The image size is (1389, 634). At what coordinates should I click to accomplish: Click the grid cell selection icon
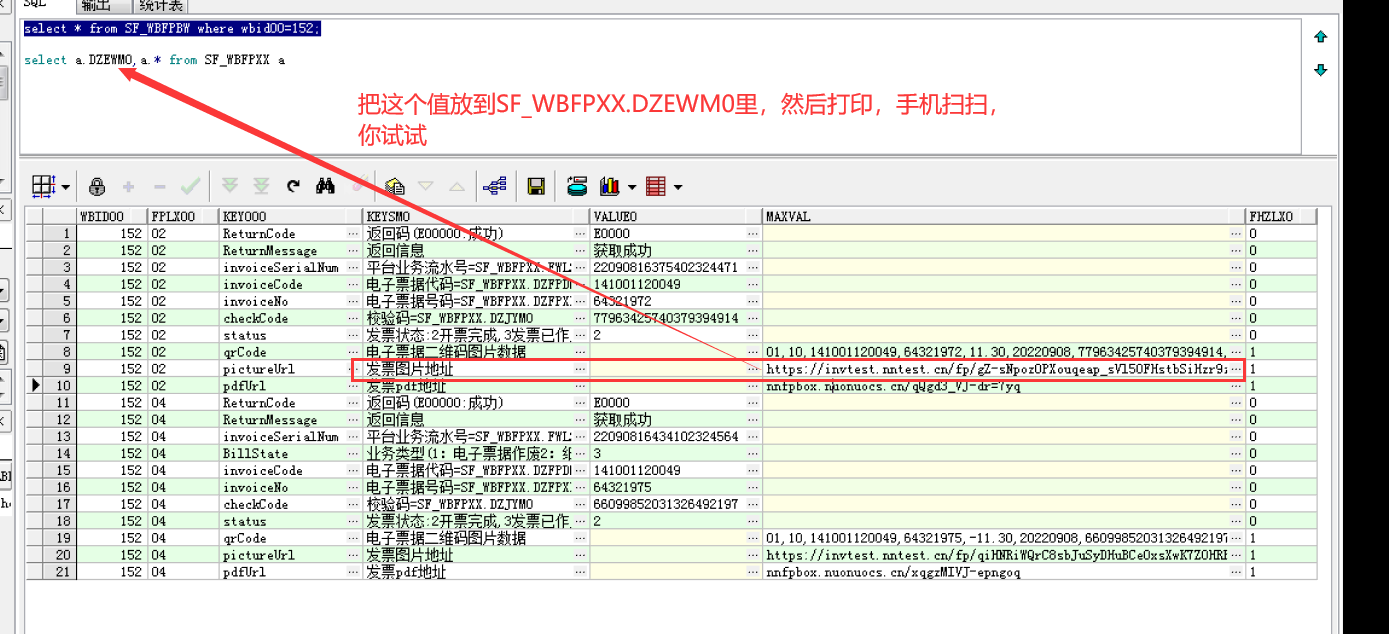pos(43,186)
